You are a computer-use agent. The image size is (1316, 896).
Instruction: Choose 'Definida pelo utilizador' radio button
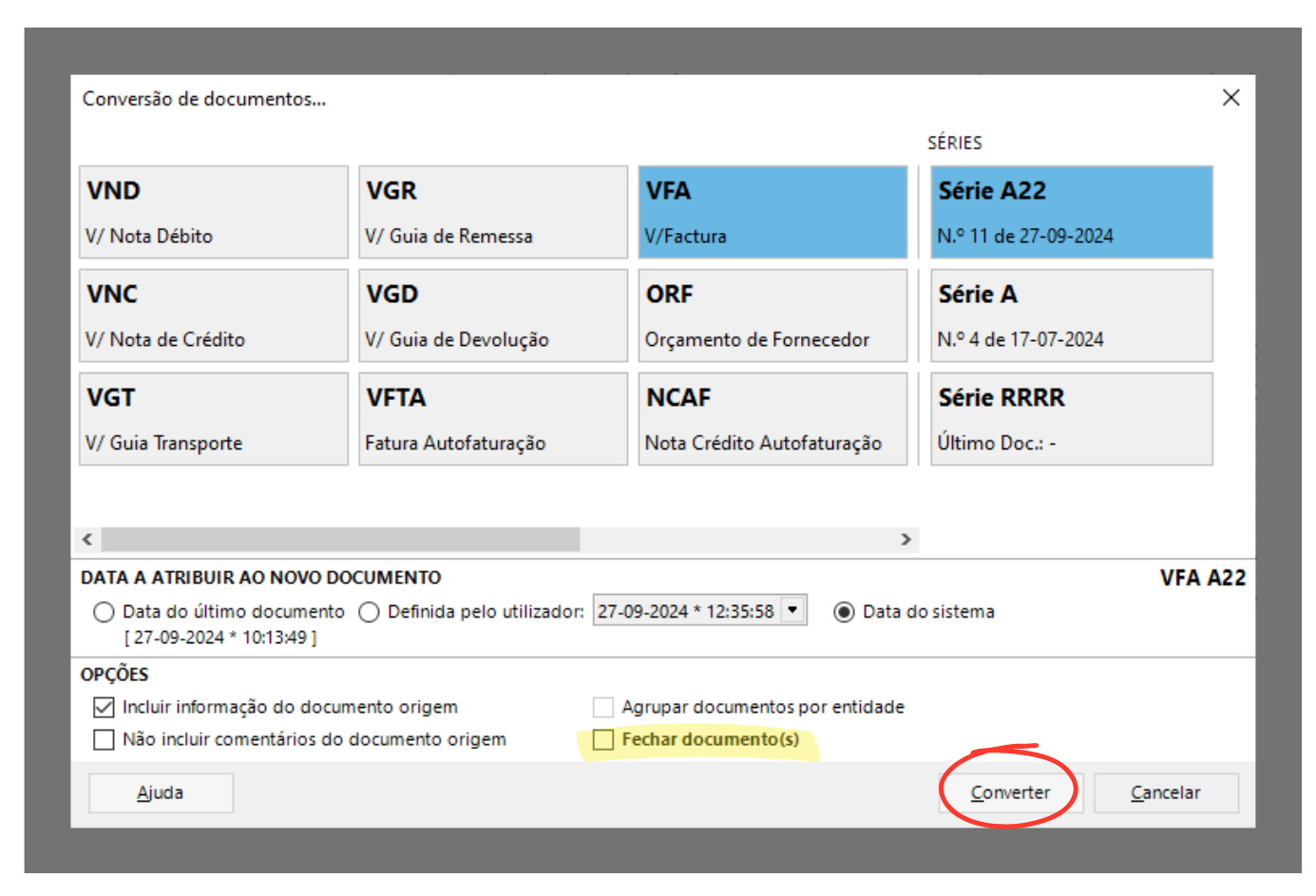370,612
